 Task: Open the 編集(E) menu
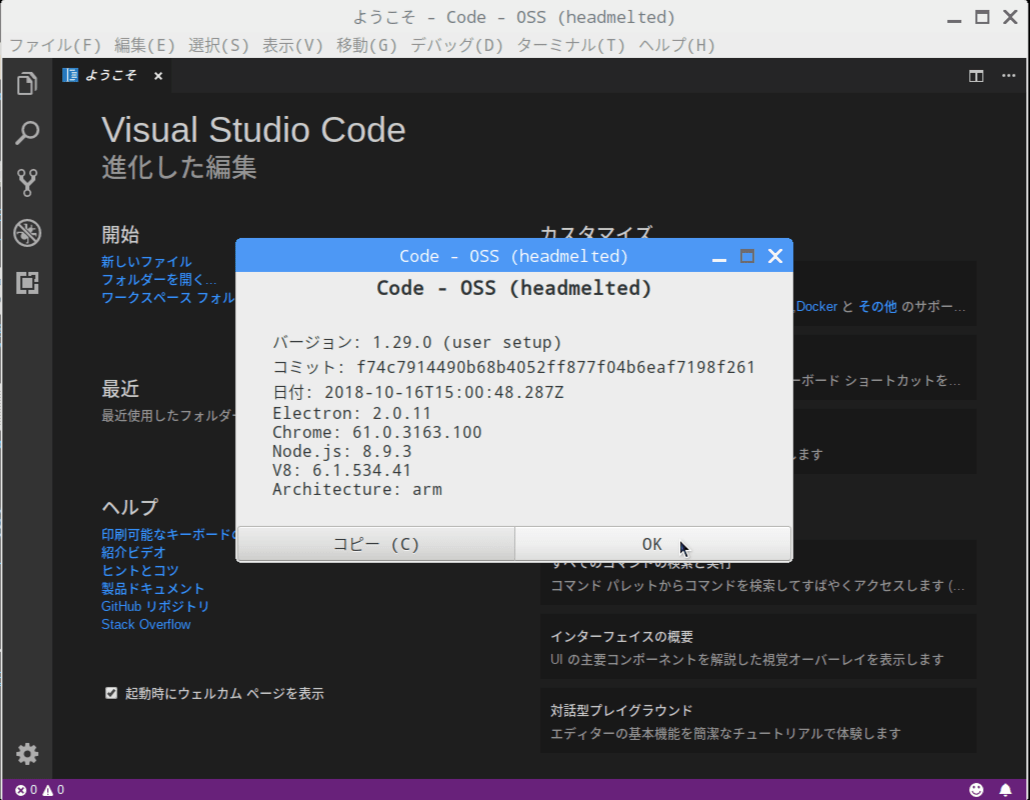[145, 45]
